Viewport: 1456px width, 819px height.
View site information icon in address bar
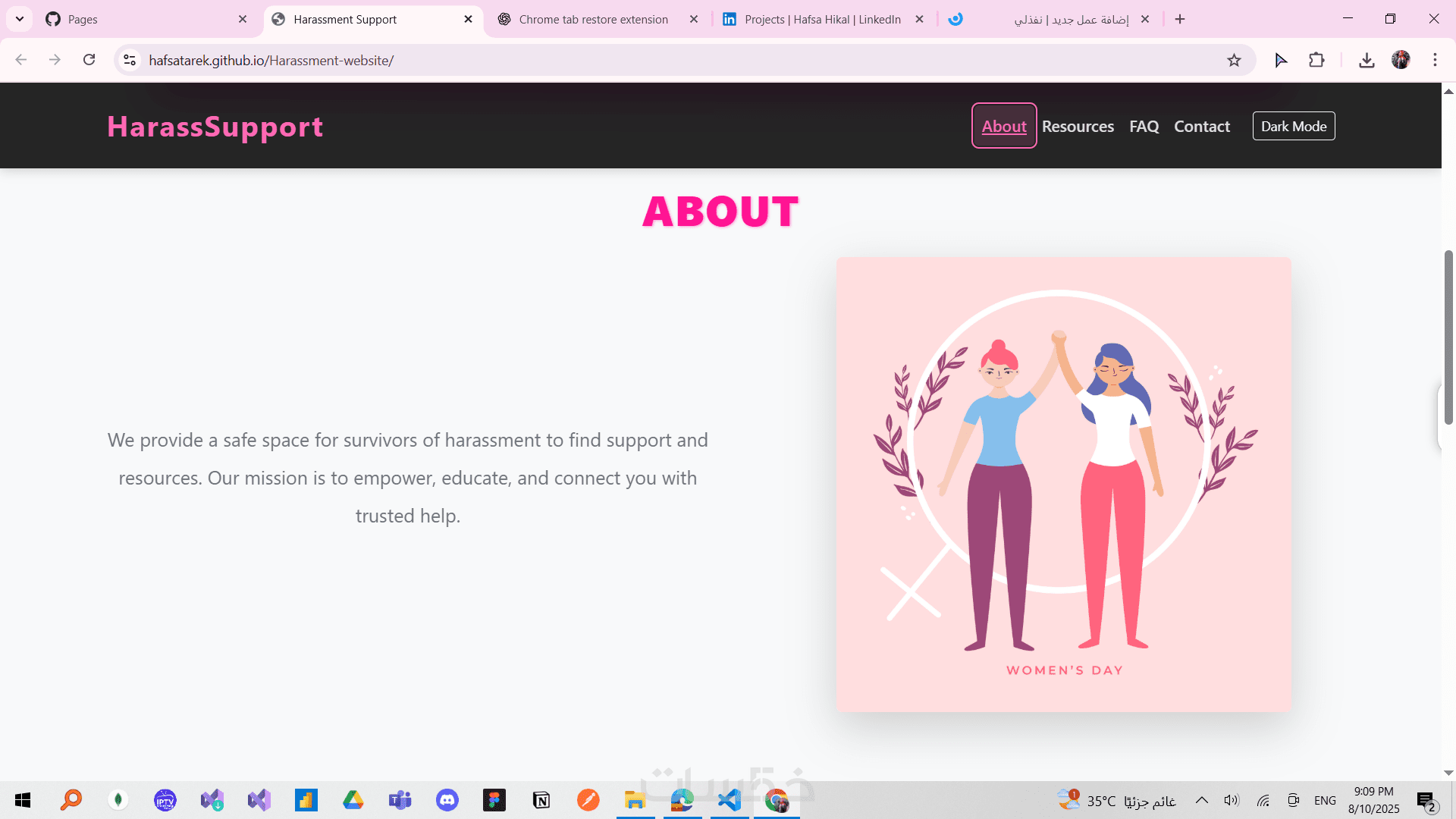pyautogui.click(x=130, y=61)
